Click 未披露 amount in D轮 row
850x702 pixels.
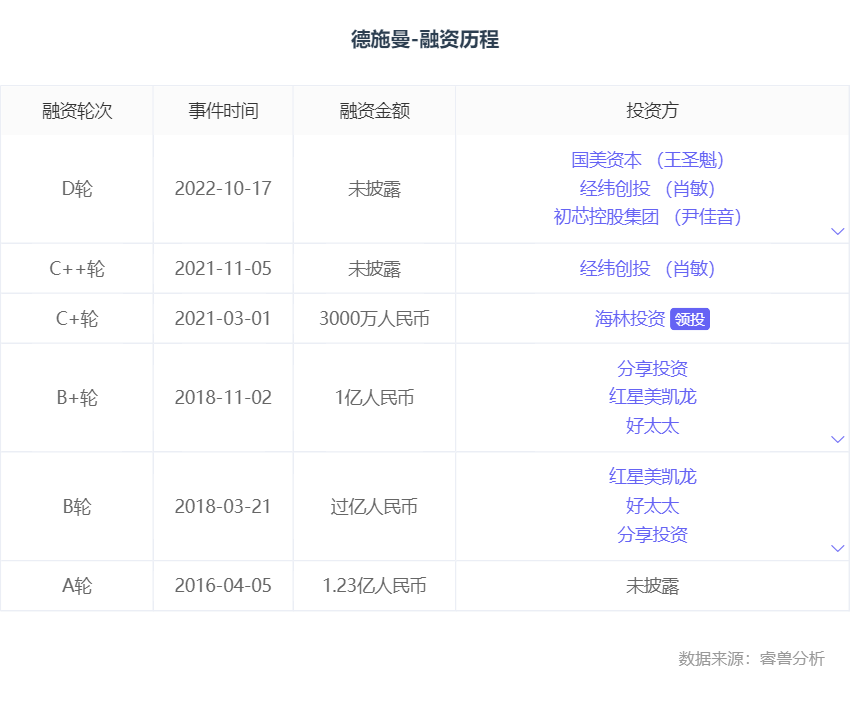375,189
